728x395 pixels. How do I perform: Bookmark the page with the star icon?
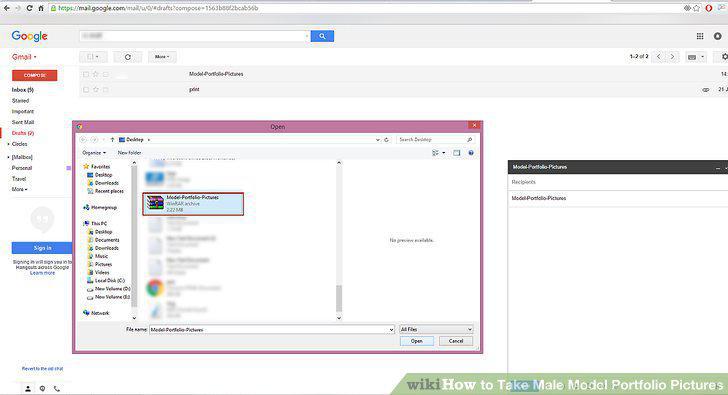tap(696, 8)
